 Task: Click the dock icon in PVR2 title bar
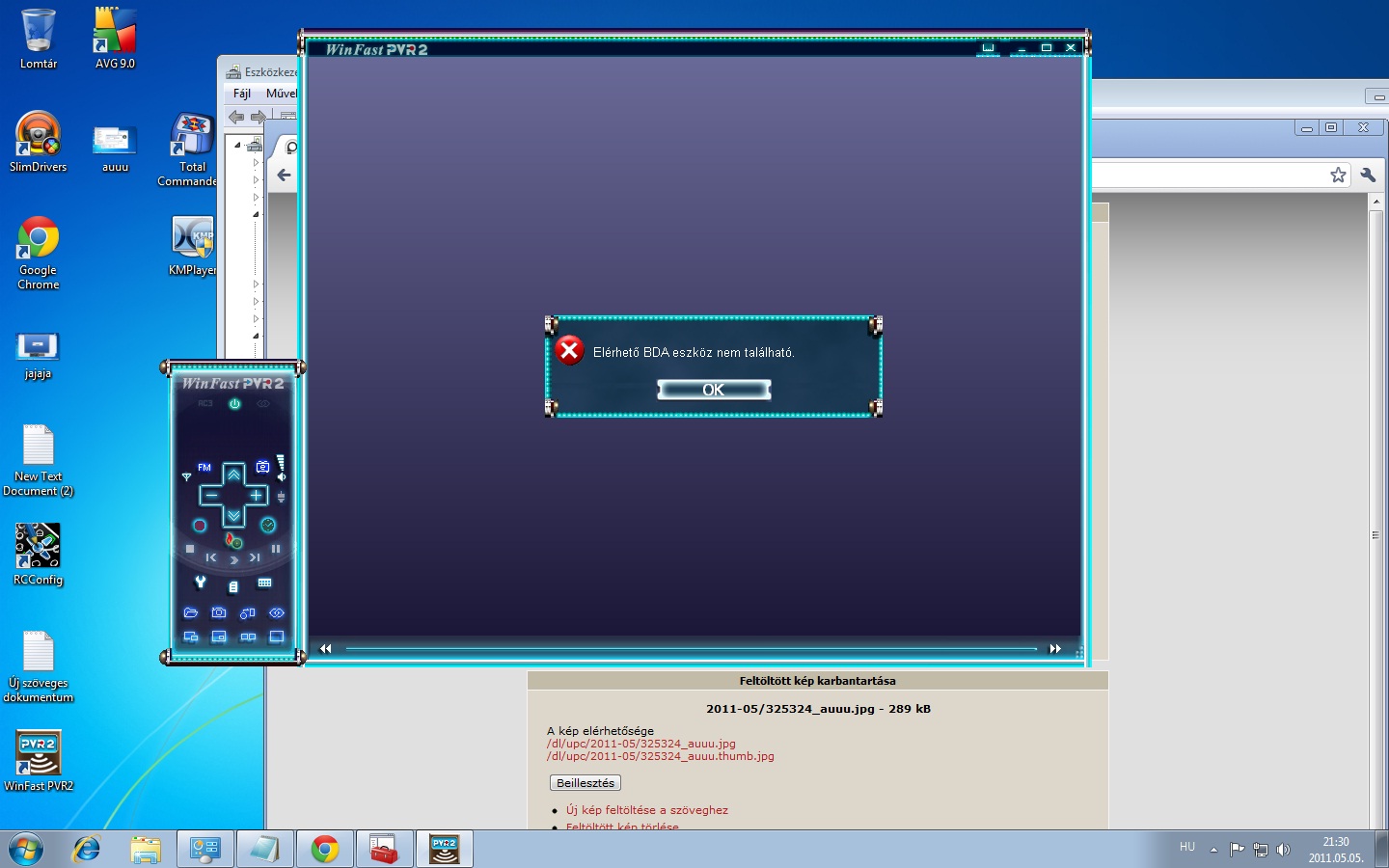click(x=988, y=47)
